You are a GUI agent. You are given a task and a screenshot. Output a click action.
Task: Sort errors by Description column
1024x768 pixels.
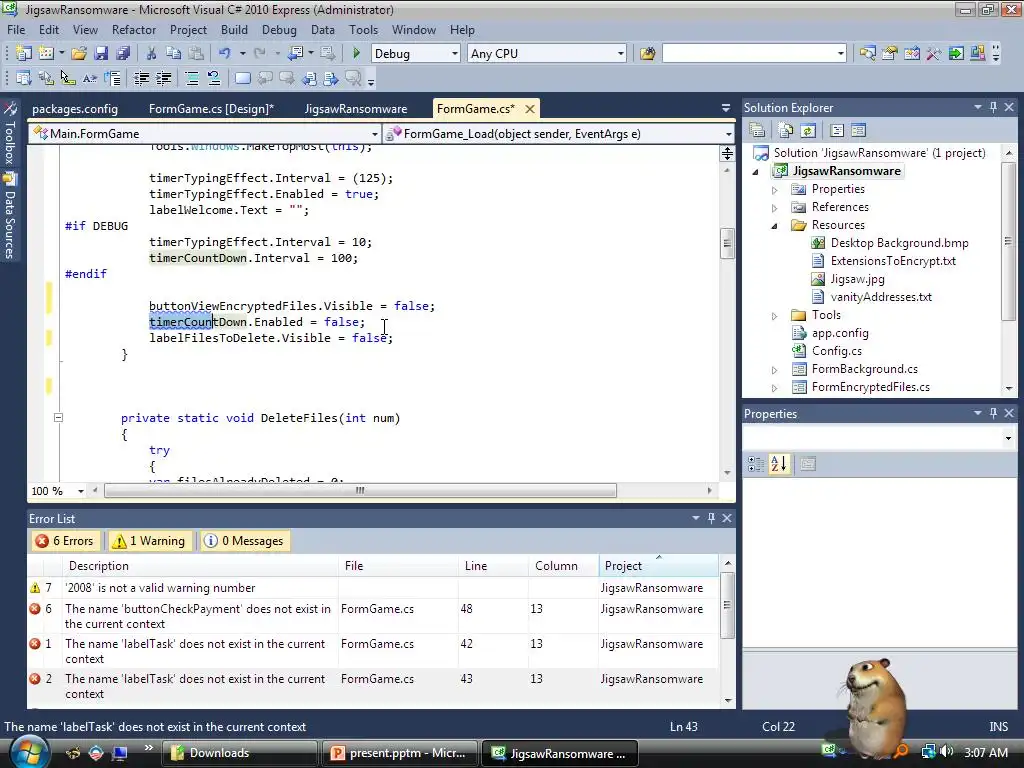[201, 566]
